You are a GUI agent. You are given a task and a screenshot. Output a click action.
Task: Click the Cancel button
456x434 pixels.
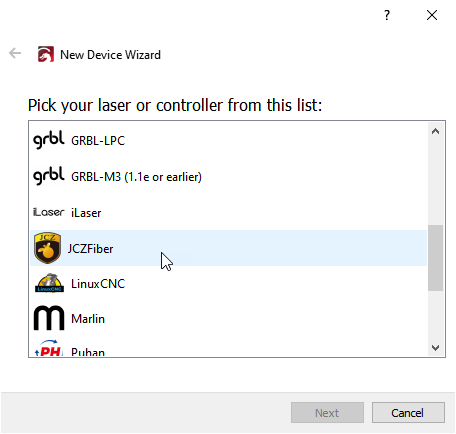[408, 413]
